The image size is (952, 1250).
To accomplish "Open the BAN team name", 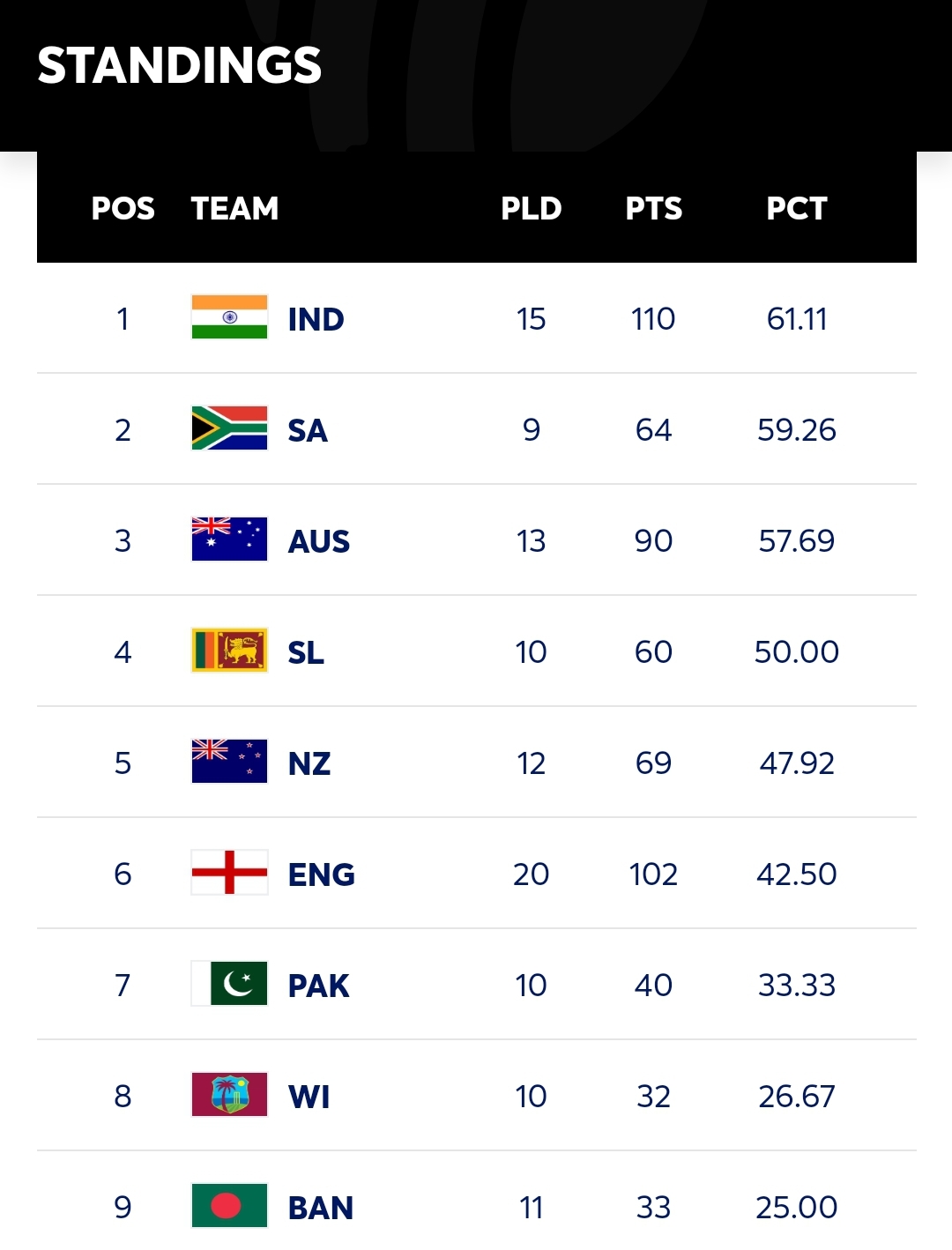I will (321, 1208).
